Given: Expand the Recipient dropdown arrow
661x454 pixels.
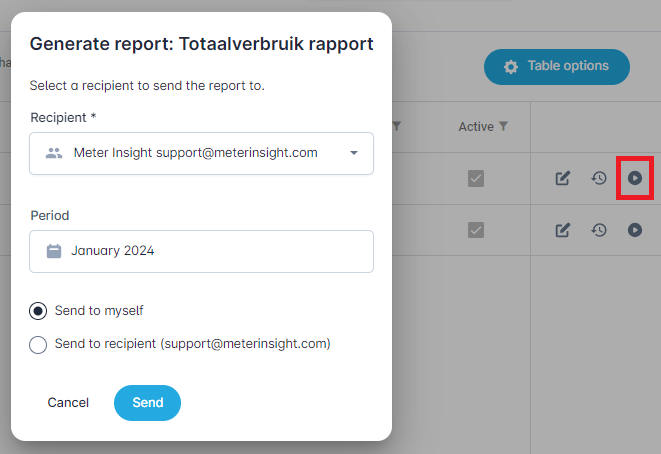Looking at the screenshot, I should (354, 153).
